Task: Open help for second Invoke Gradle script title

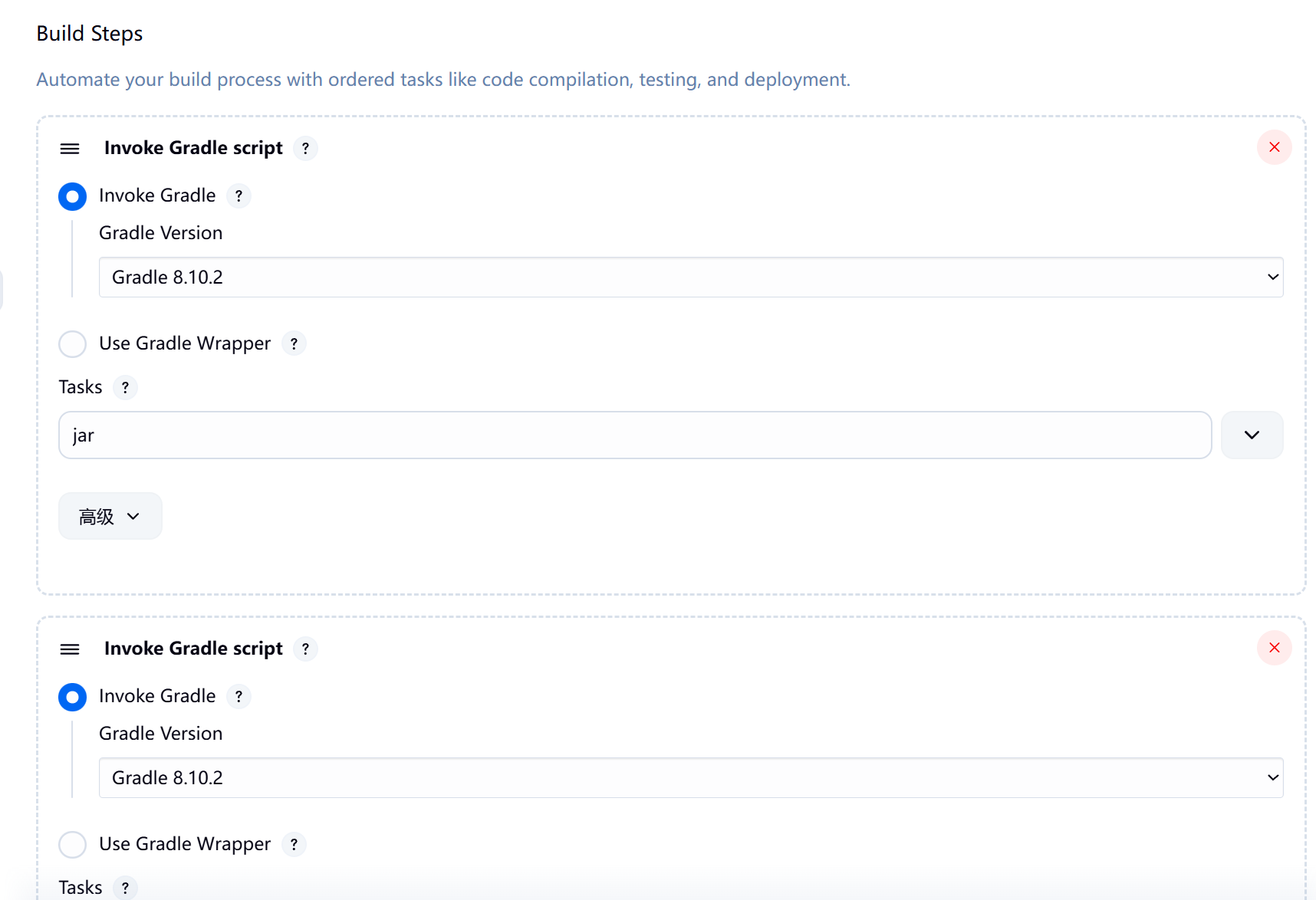Action: click(x=305, y=649)
